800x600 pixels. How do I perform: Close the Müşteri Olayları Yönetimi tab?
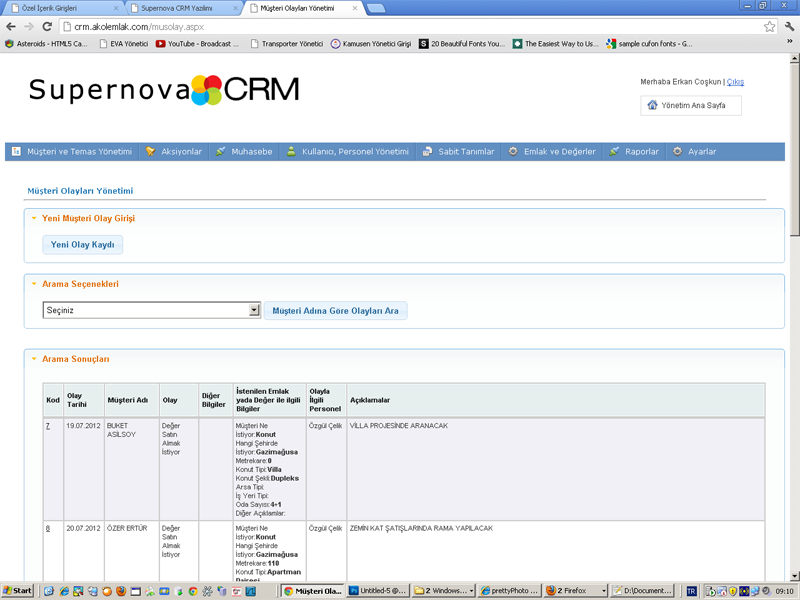tap(355, 8)
